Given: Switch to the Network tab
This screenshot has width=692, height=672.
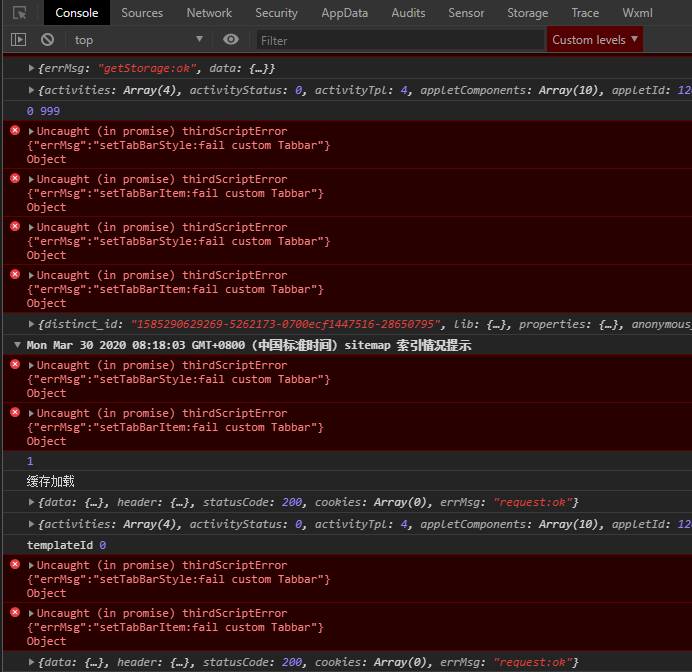Looking at the screenshot, I should pos(209,13).
